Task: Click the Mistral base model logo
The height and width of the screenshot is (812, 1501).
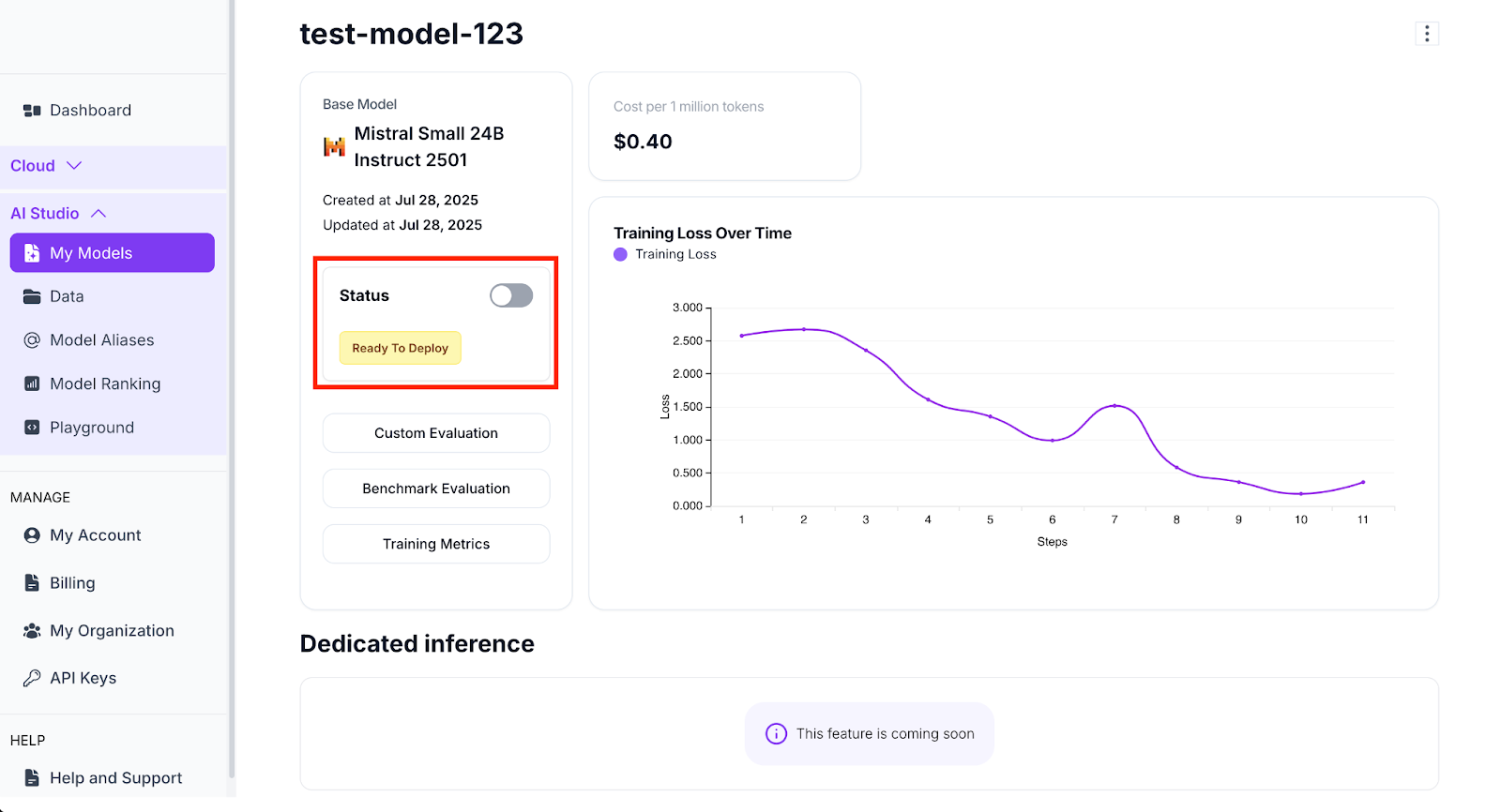Action: [334, 147]
